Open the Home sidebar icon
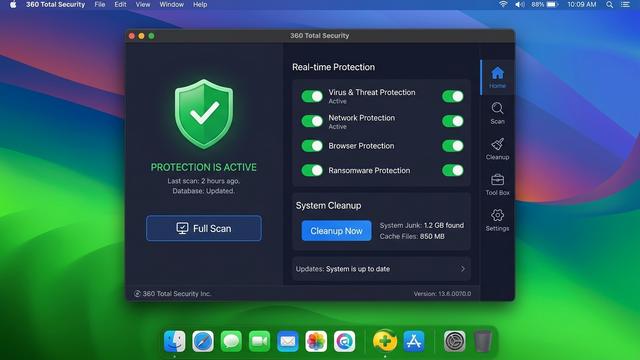 [497, 77]
